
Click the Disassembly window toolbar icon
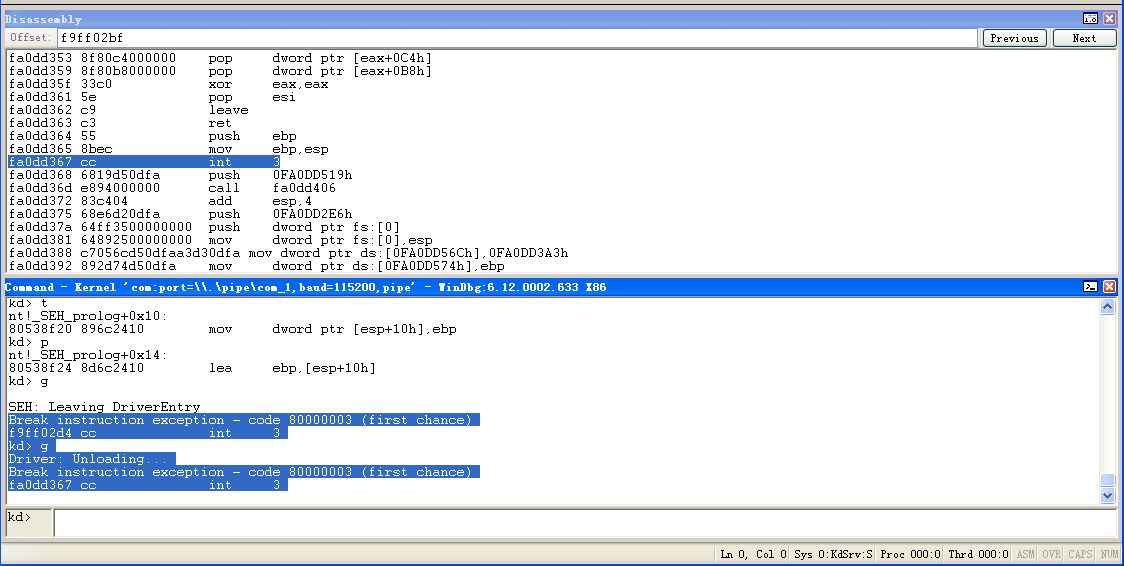[1090, 19]
